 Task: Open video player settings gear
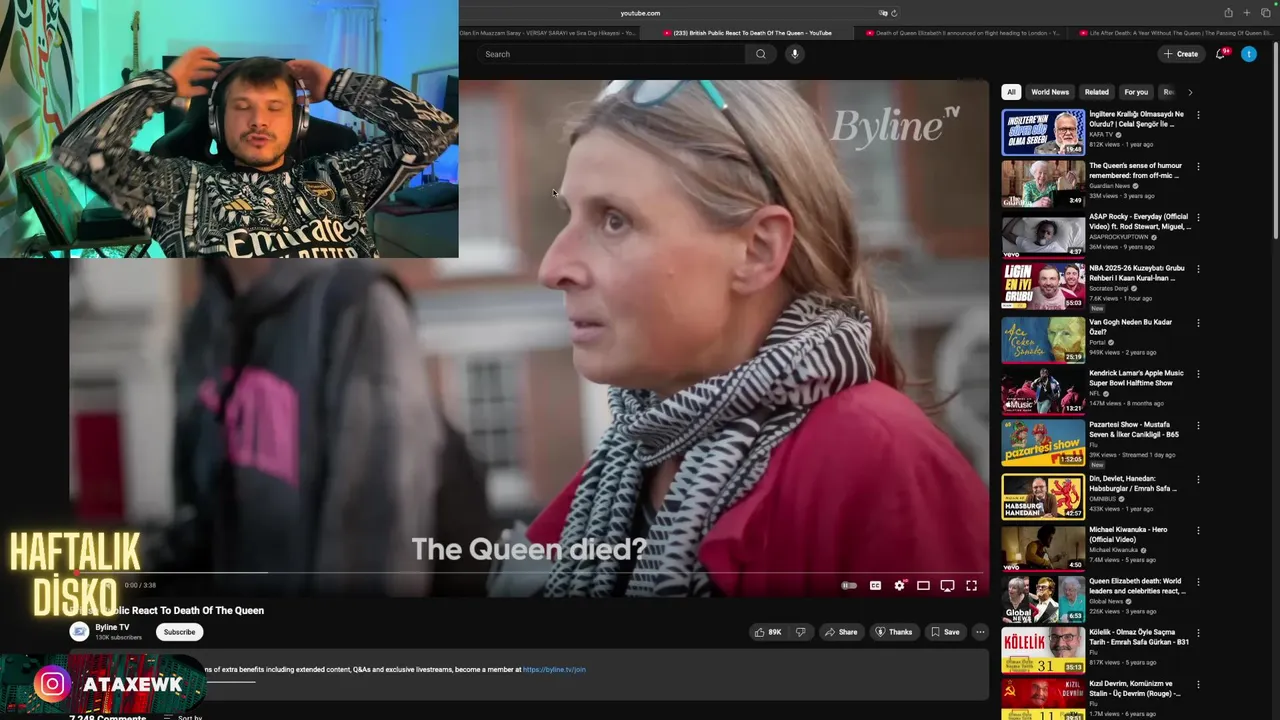[899, 585]
